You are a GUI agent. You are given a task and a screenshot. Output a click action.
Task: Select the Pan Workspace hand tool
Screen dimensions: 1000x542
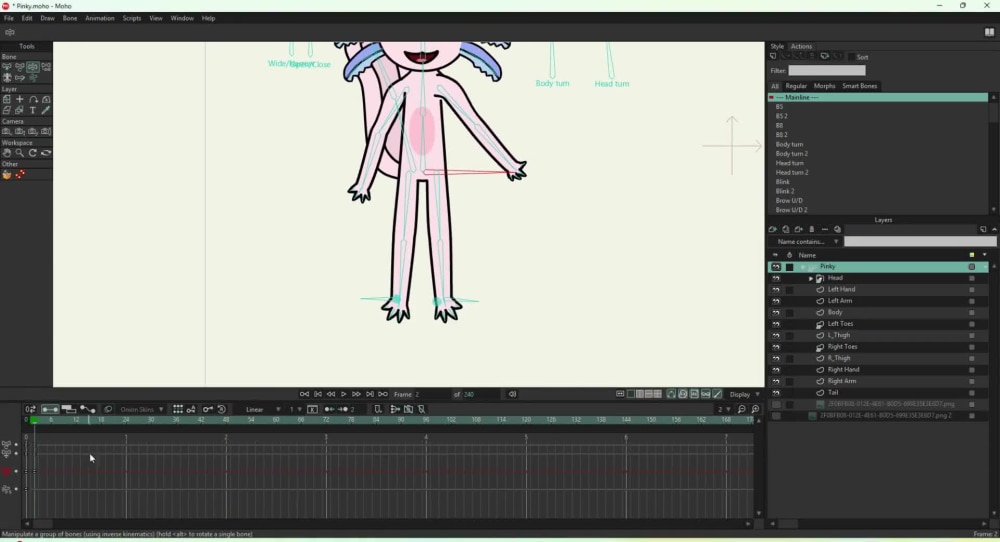point(6,153)
